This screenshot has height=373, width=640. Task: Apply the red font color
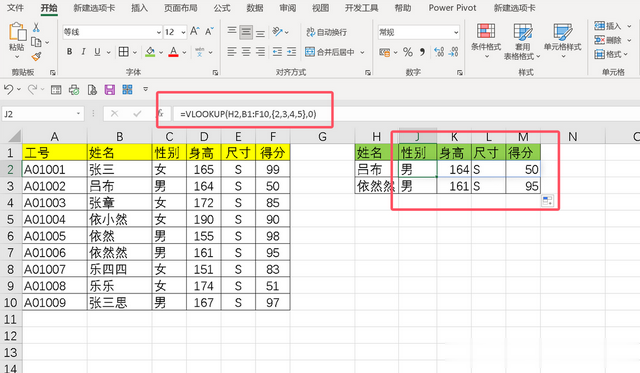pyautogui.click(x=173, y=52)
